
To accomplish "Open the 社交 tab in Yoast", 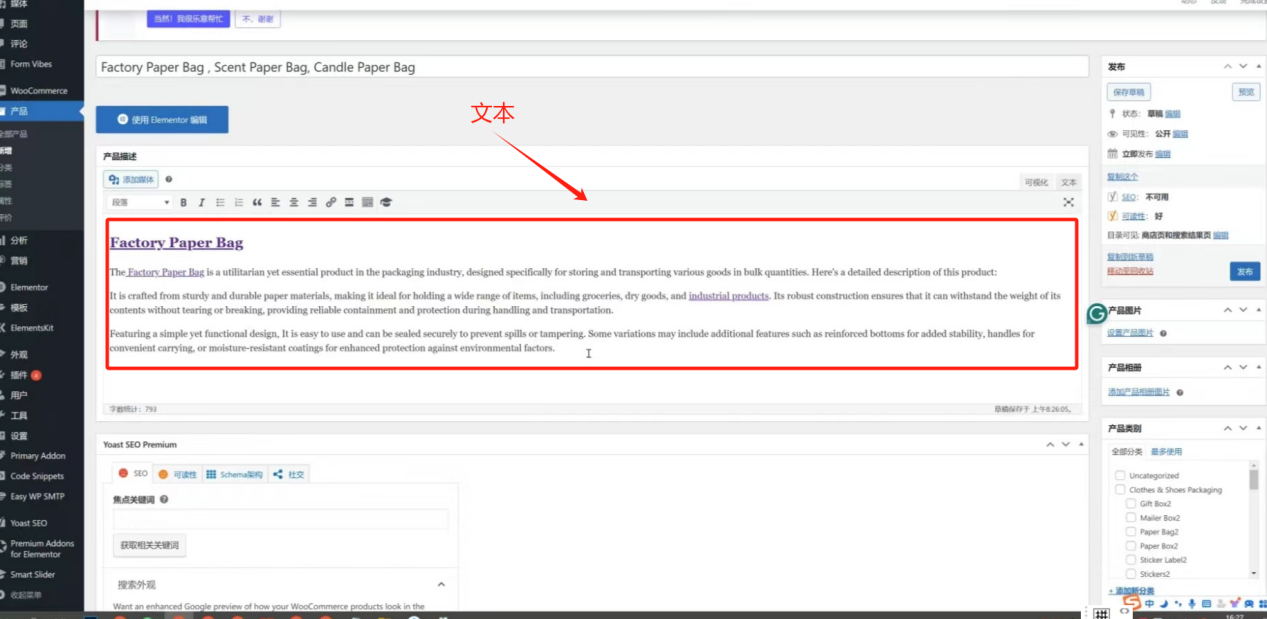I will [x=289, y=474].
